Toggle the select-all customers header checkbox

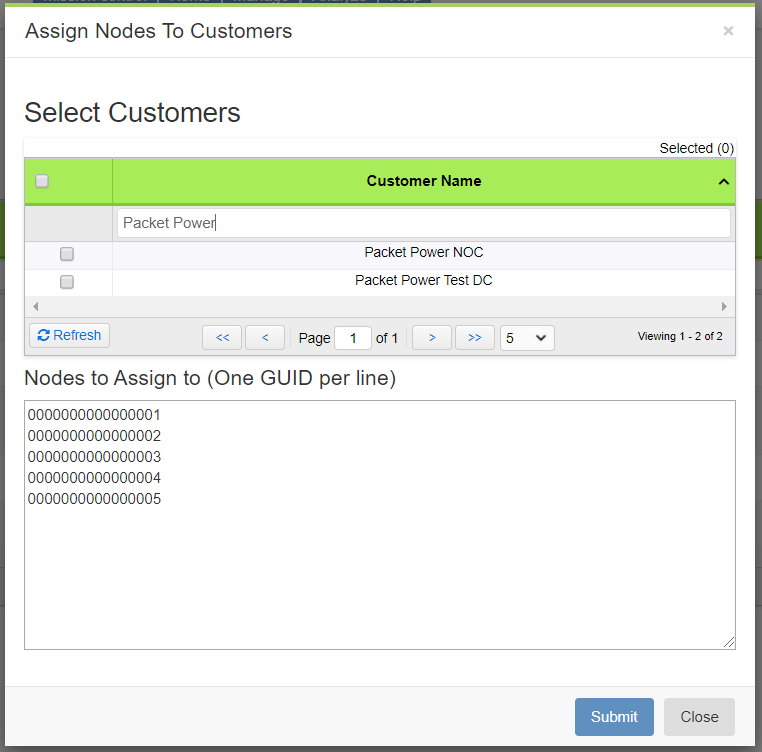42,181
